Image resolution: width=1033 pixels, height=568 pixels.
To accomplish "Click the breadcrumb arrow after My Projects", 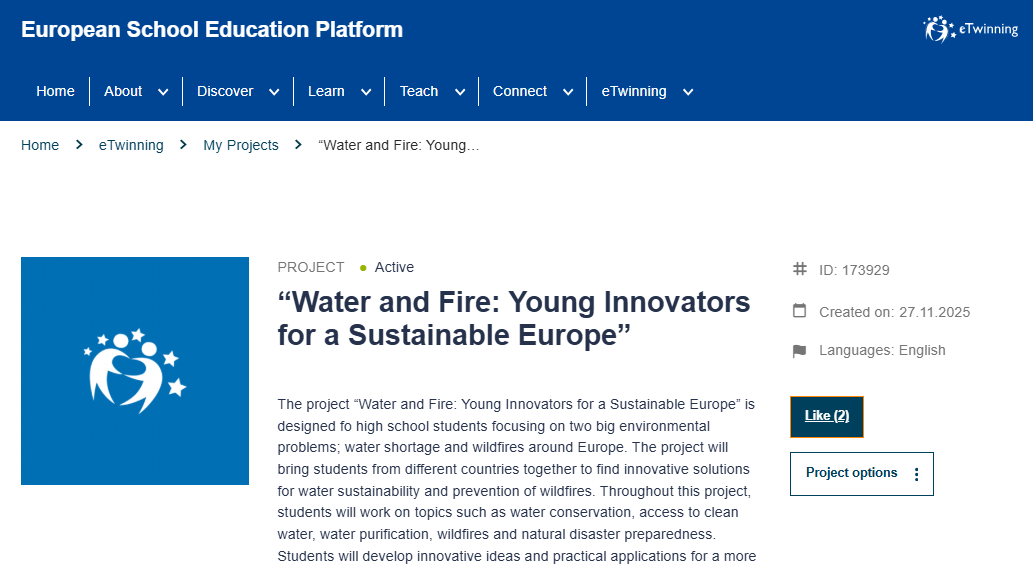I will pyautogui.click(x=298, y=145).
